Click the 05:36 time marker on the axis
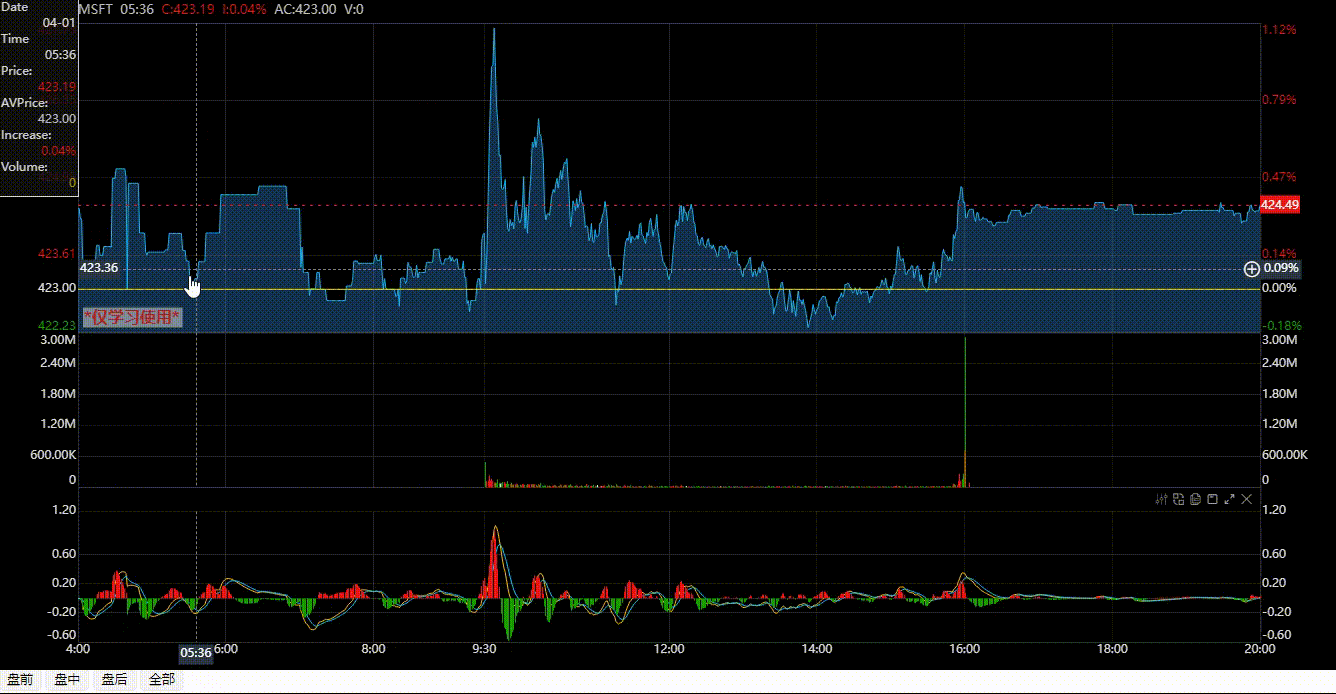Screen dimensions: 1336x694 pos(196,652)
